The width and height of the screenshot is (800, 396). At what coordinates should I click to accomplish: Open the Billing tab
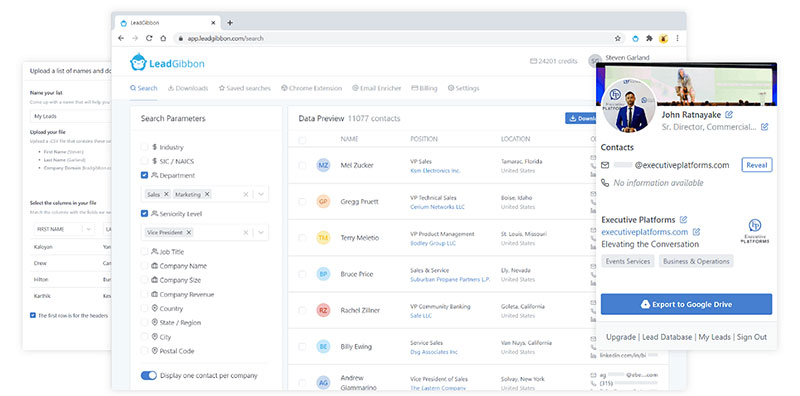coord(424,88)
